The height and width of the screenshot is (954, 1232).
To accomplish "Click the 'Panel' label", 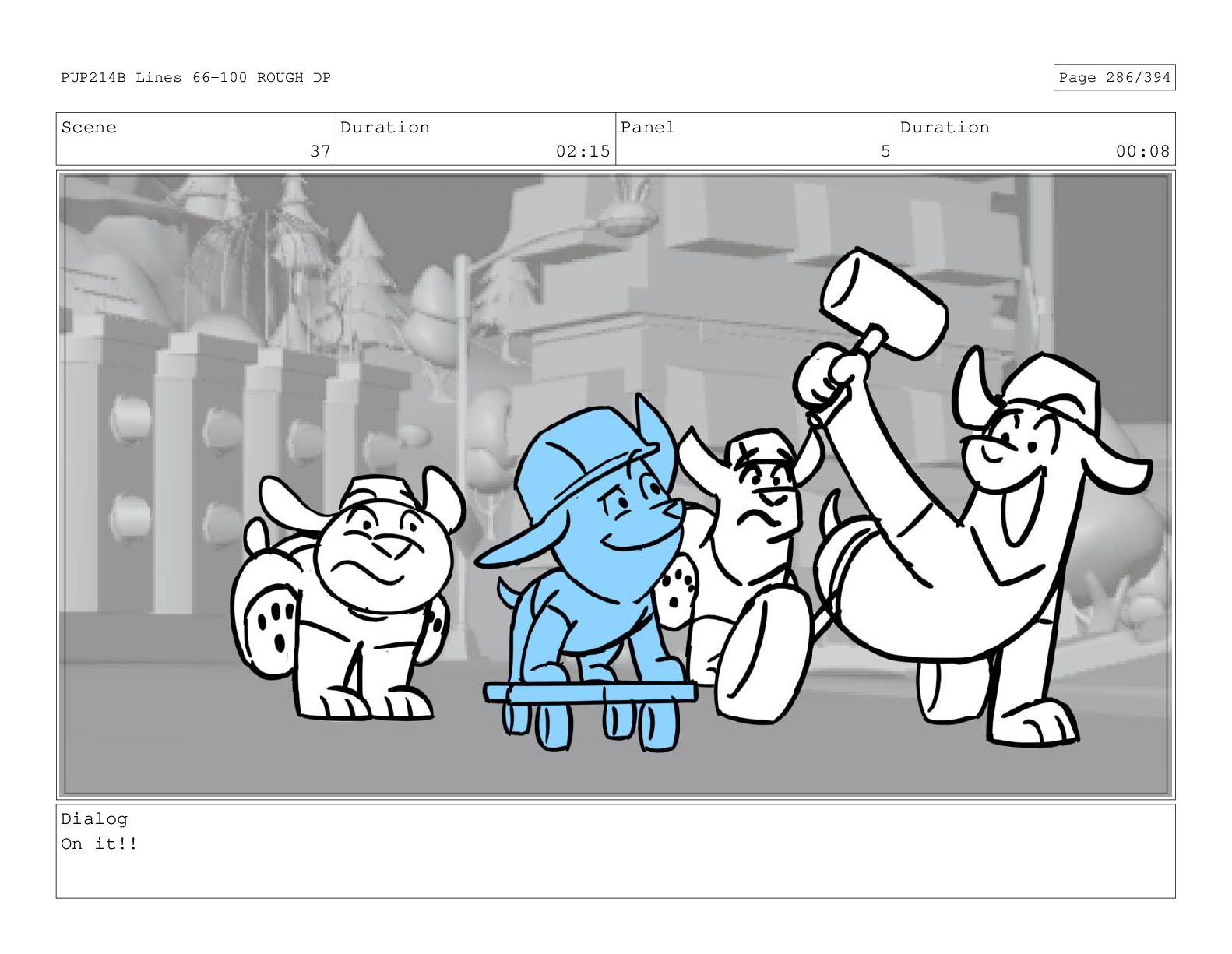I will pyautogui.click(x=647, y=127).
